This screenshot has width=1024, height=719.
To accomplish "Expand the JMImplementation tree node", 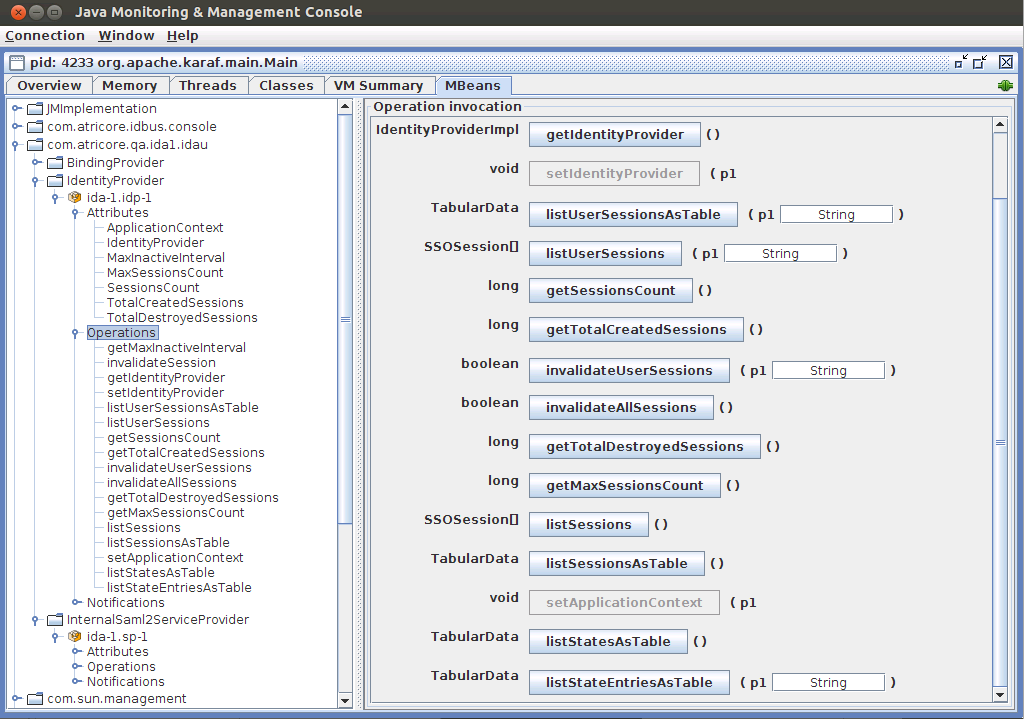I will click(x=16, y=108).
